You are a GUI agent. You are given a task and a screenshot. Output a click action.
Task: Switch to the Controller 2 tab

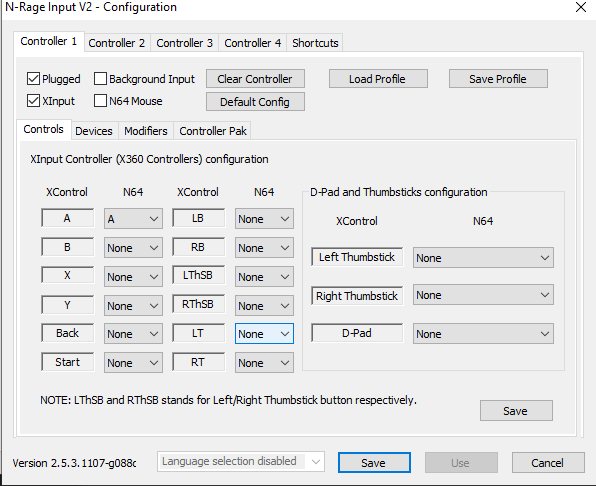point(117,43)
